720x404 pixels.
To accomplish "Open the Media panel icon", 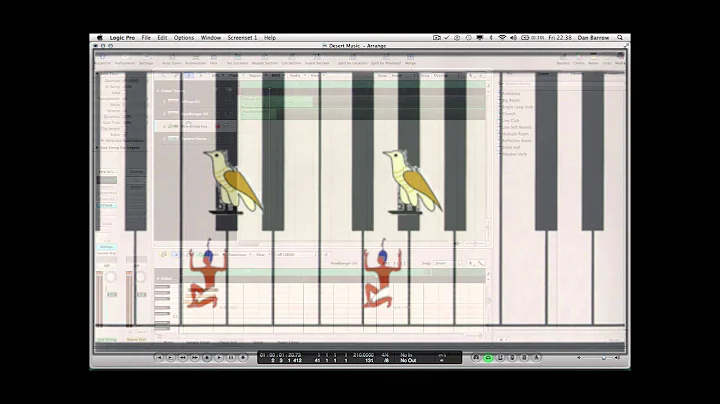I will click(x=620, y=58).
